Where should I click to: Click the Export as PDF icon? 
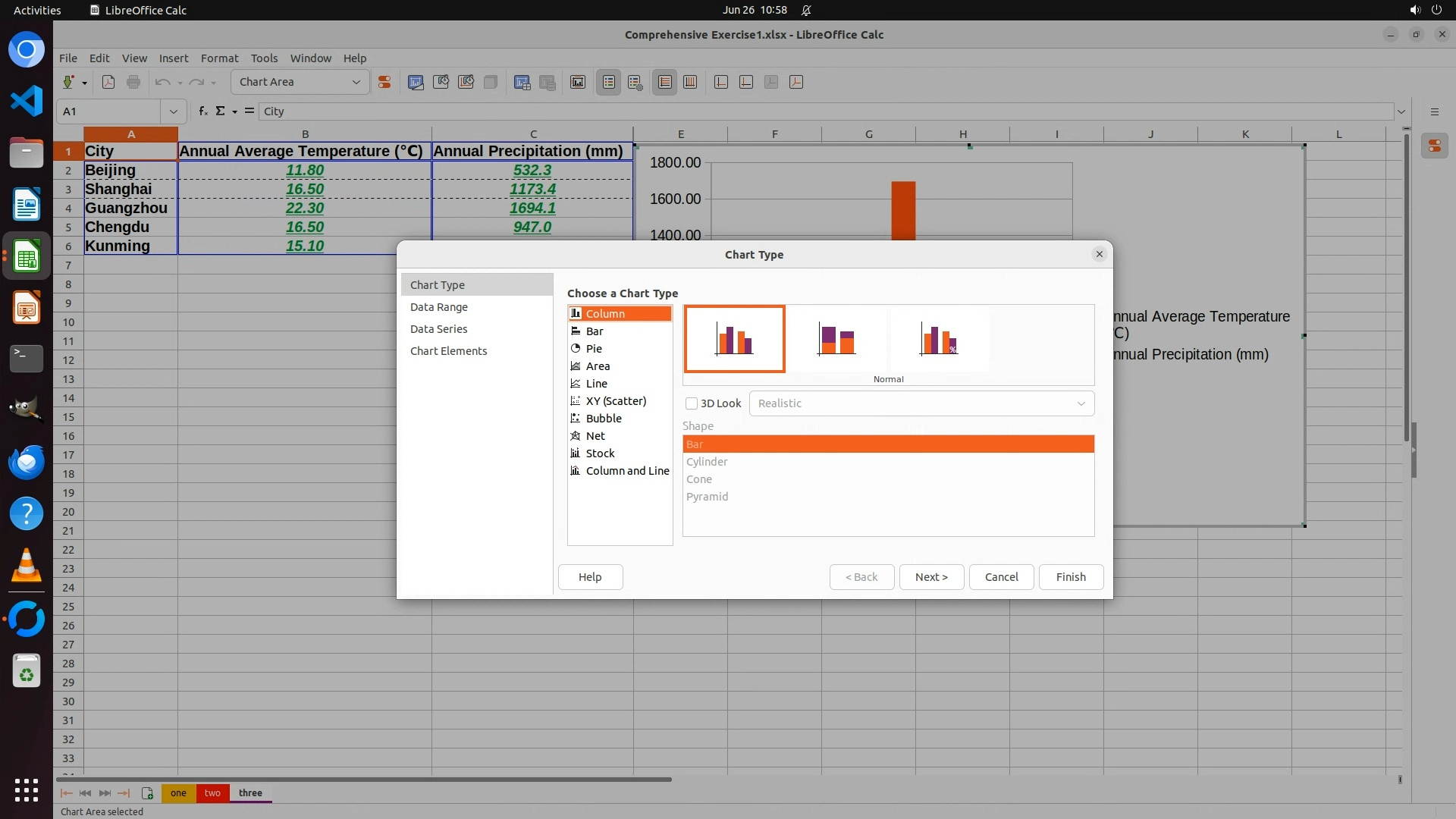click(108, 82)
